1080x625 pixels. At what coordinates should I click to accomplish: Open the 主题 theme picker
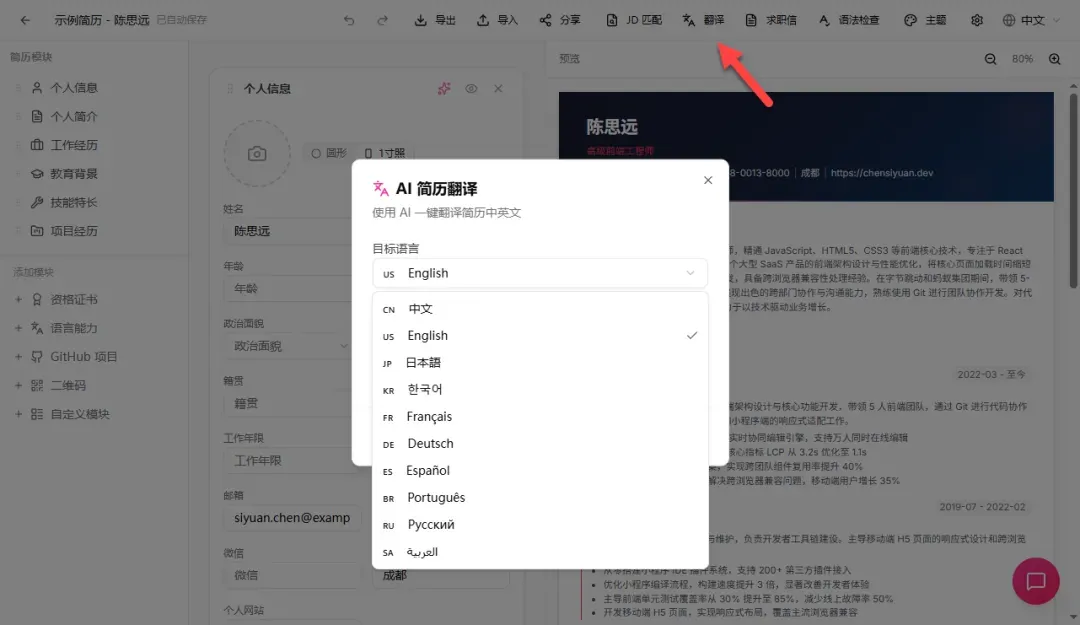point(925,20)
